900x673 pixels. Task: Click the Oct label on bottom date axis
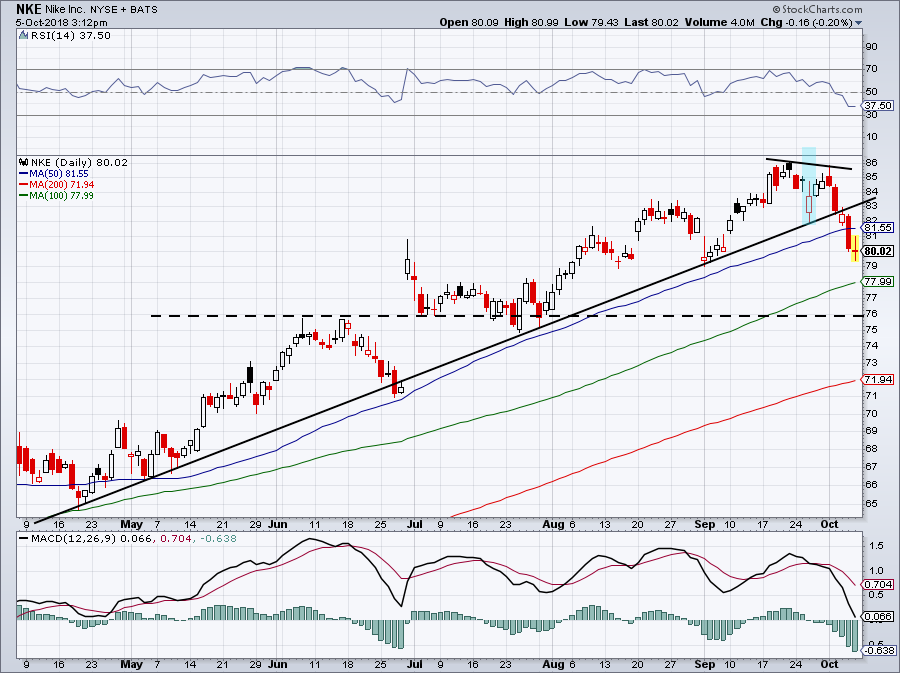[829, 664]
